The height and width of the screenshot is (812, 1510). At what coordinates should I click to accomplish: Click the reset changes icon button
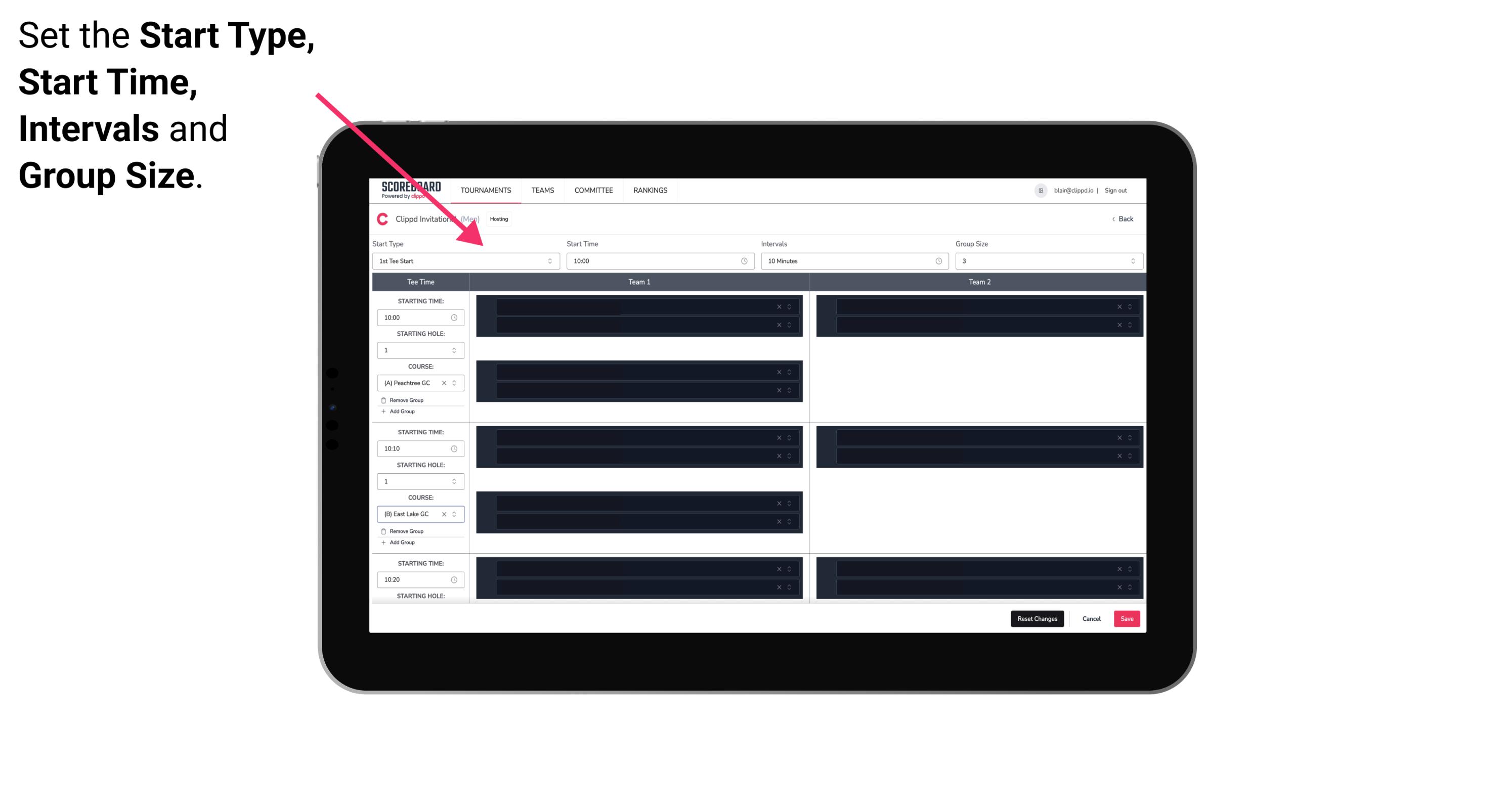tap(1036, 619)
